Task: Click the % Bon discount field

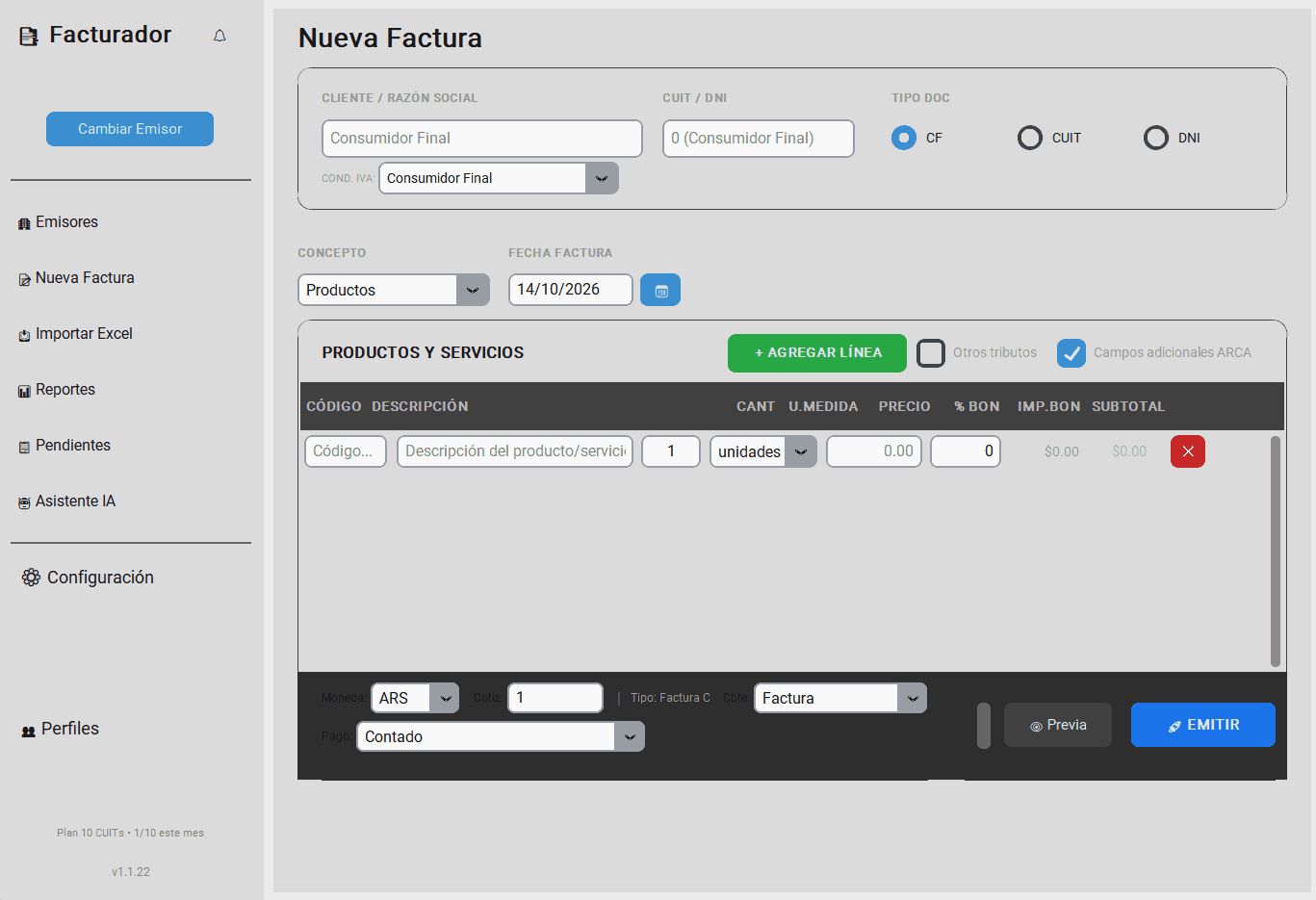Action: pyautogui.click(x=966, y=451)
